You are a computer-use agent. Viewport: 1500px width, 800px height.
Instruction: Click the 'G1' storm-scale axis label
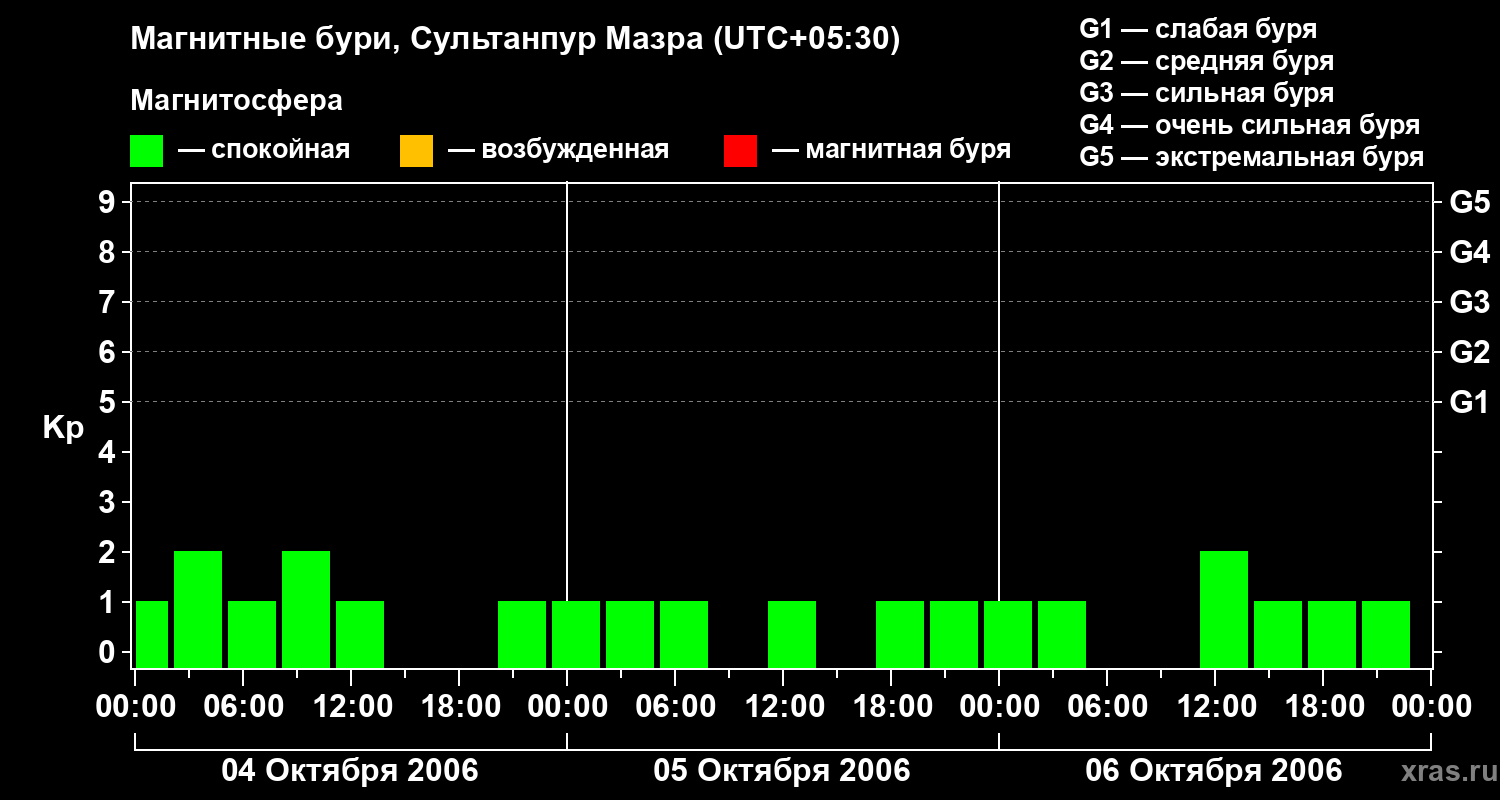(x=1469, y=402)
